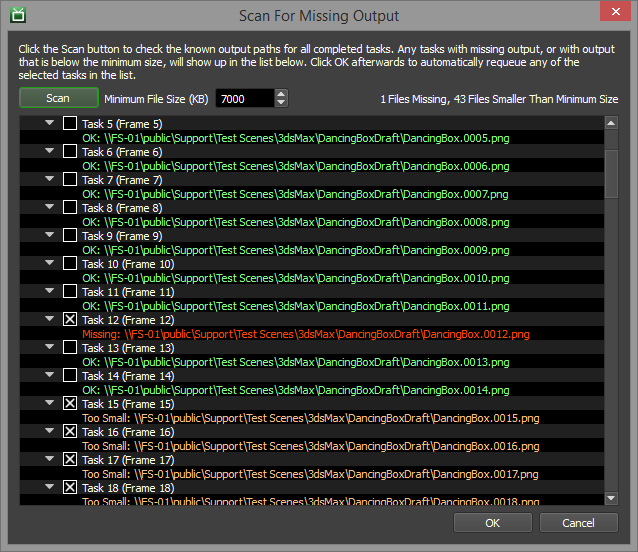Viewport: 638px width, 552px height.
Task: Select the missing DancingBox.0012.png path line
Action: (305, 333)
